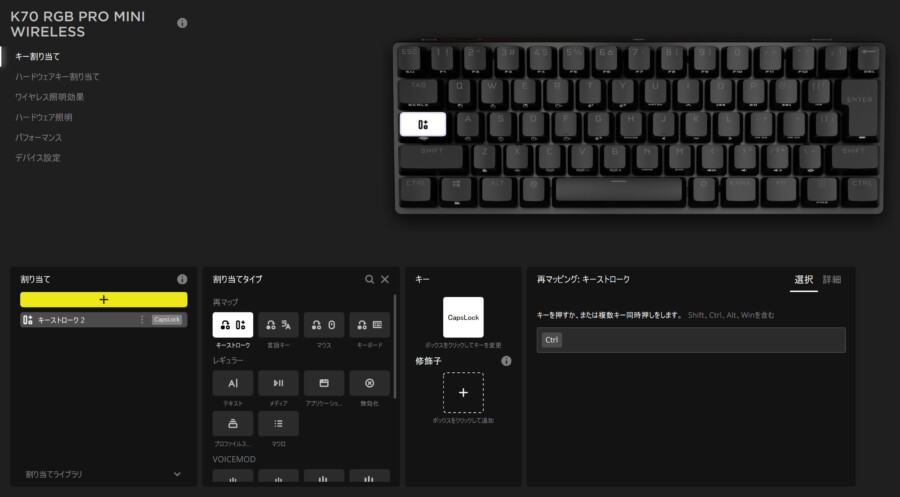Screen dimensions: 900x497
Task: Open ハードウェア照明 in the sidebar
Action: pos(44,117)
